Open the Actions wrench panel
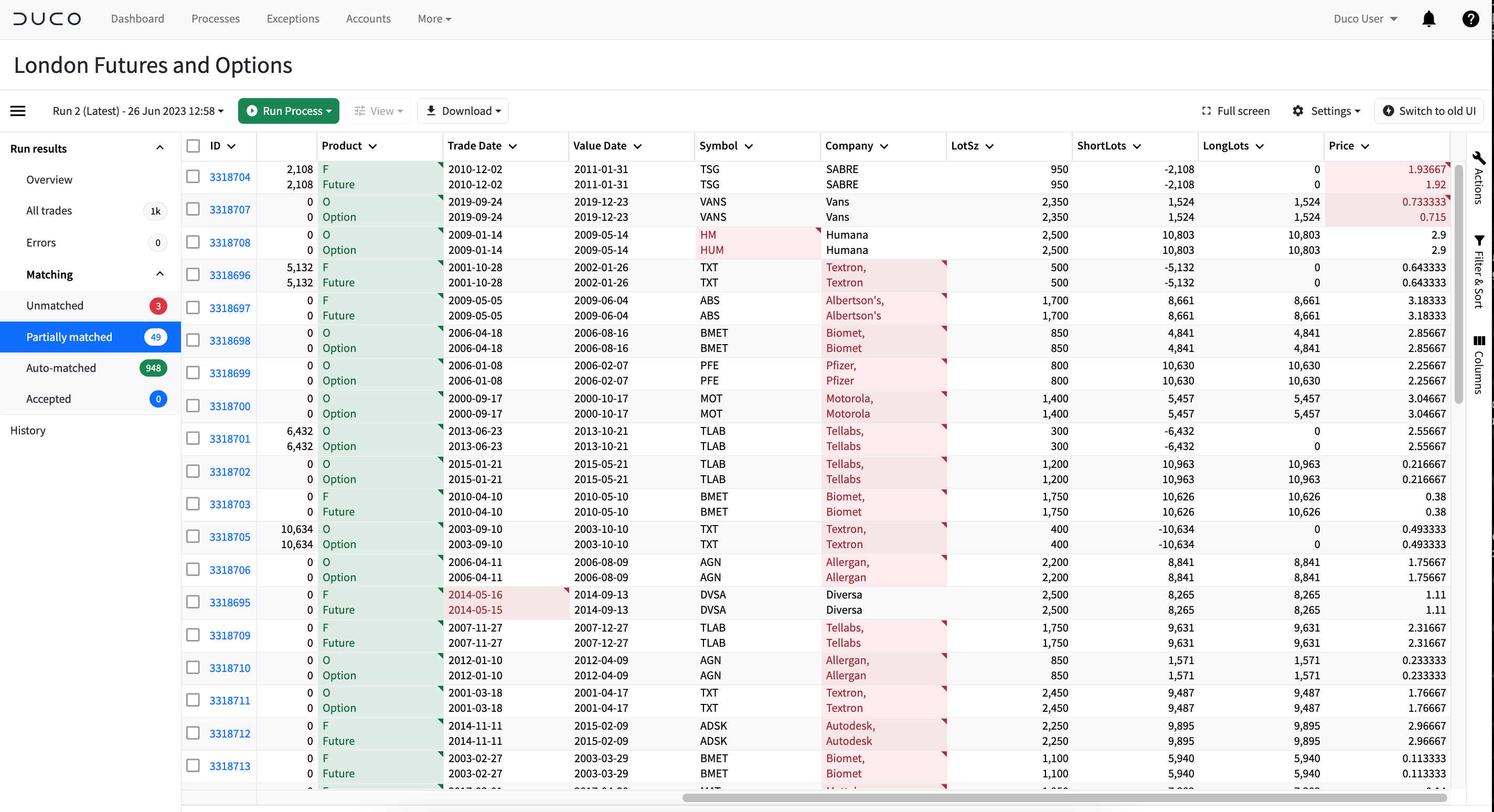The image size is (1494, 812). (1478, 159)
